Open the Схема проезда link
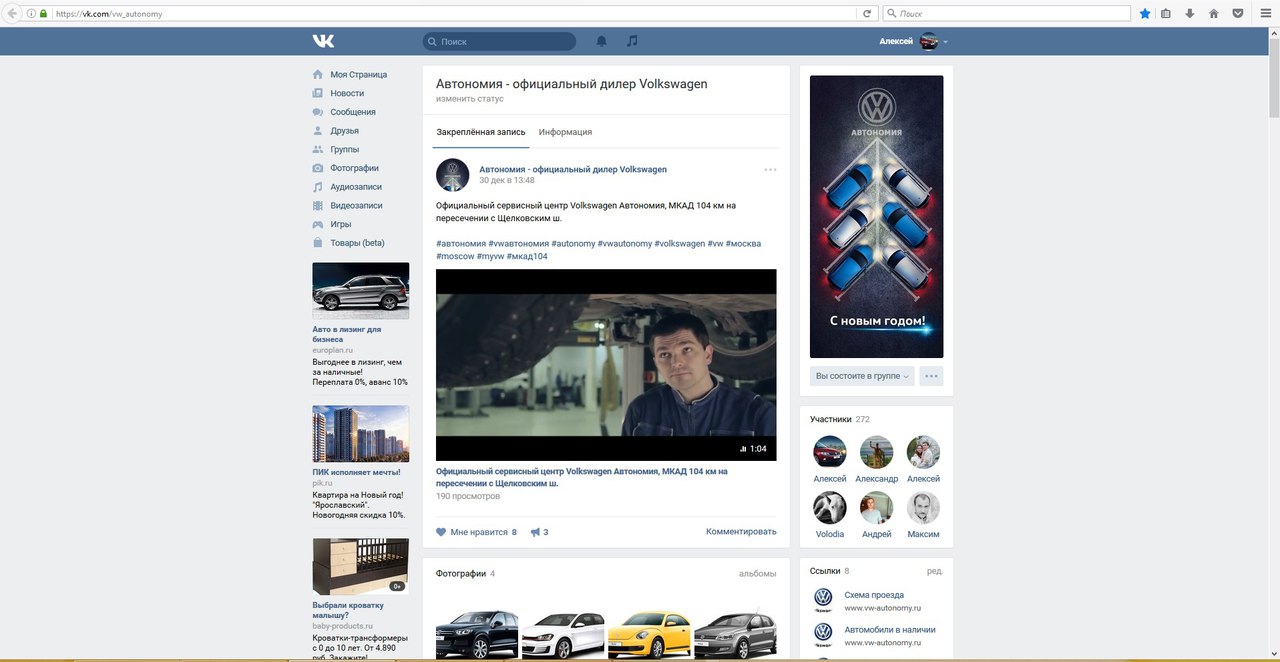This screenshot has width=1280, height=662. (x=874, y=595)
